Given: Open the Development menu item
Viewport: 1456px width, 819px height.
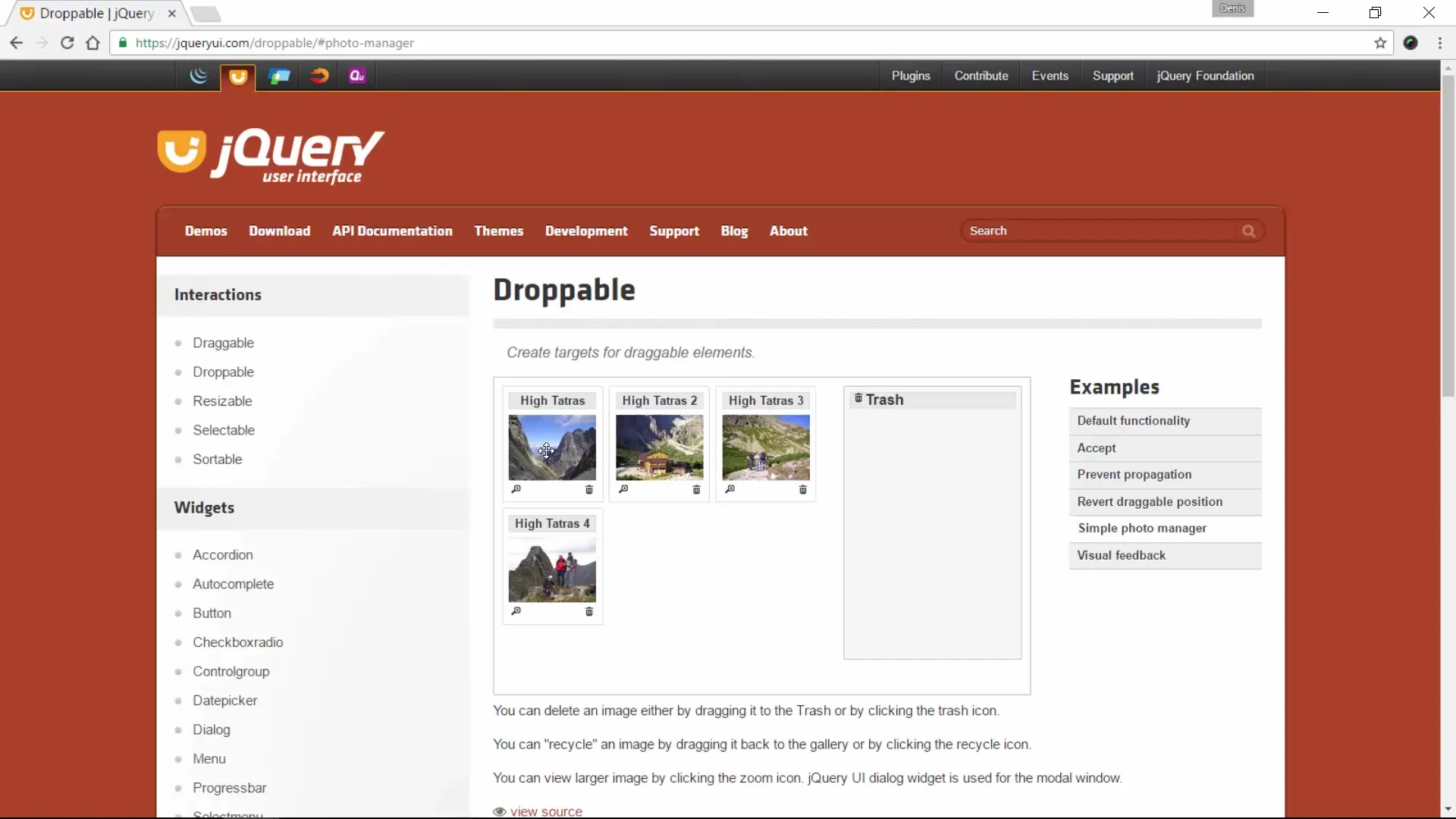Looking at the screenshot, I should [586, 231].
